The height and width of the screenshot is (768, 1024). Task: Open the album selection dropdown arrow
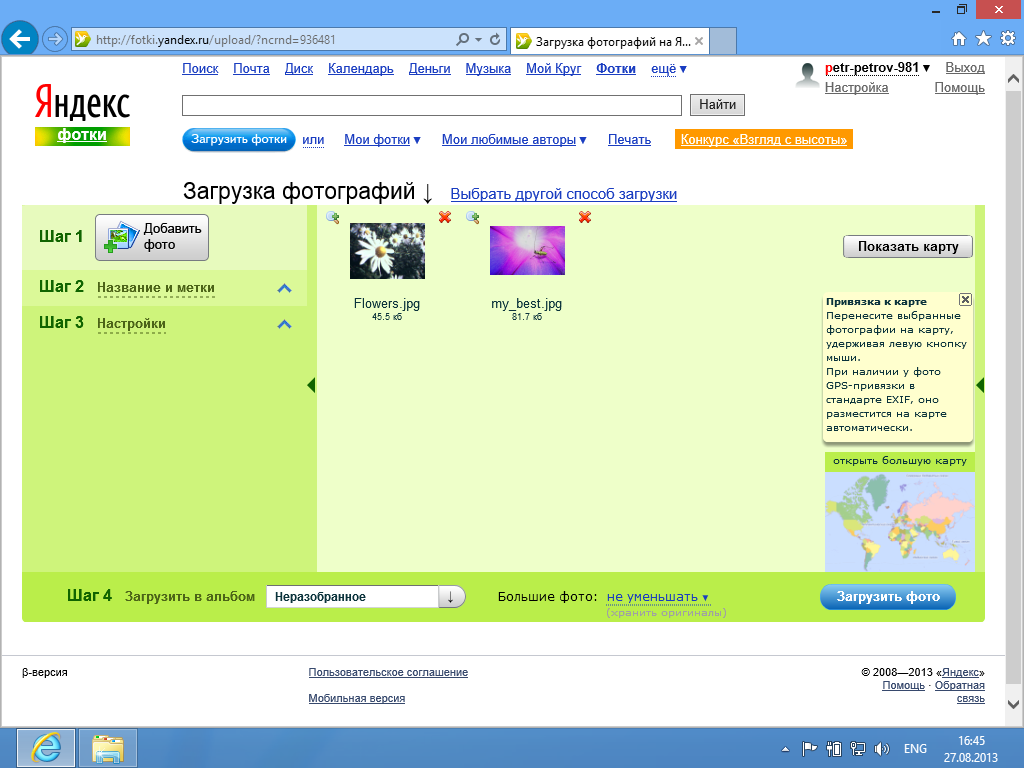pos(451,597)
